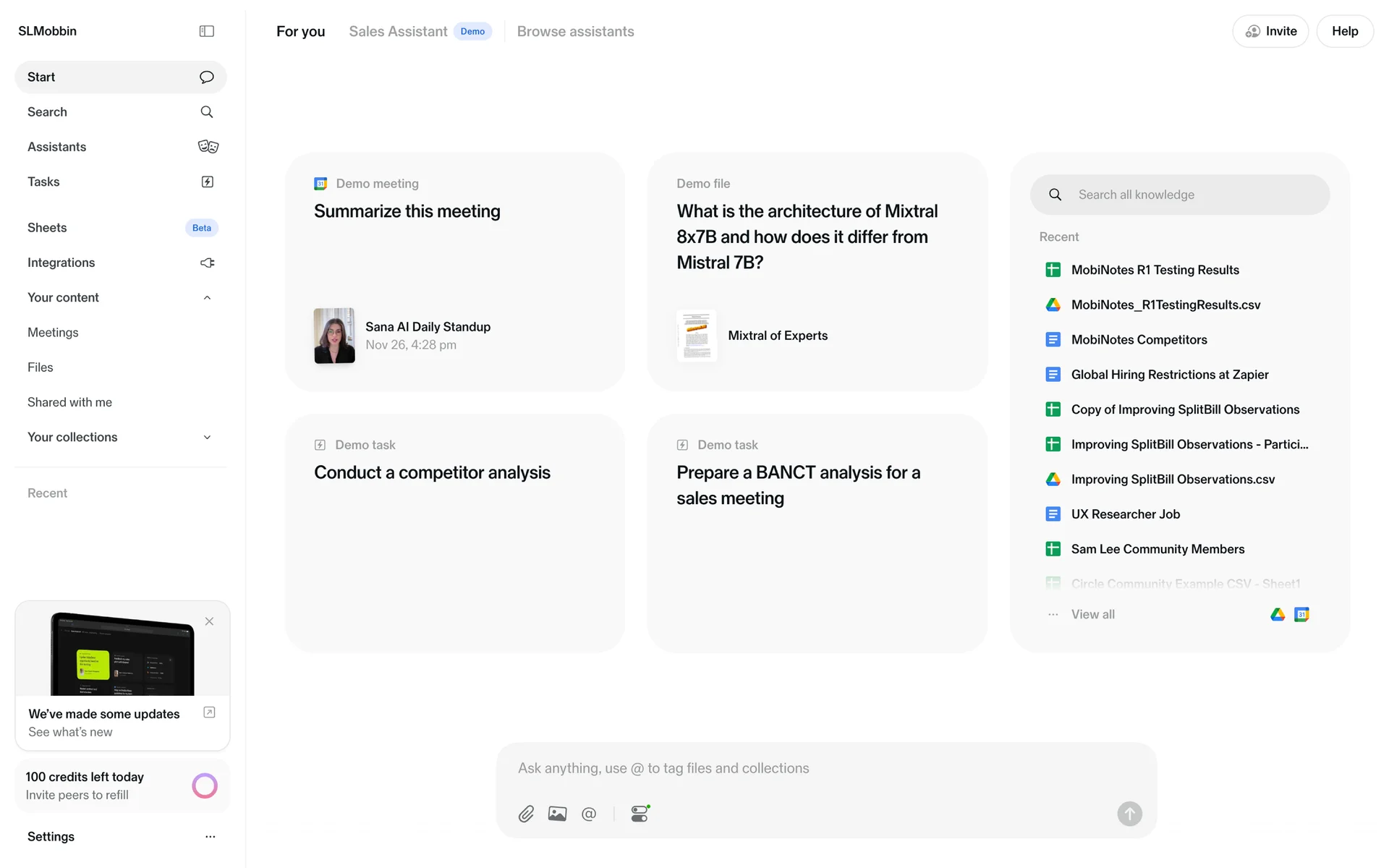
Task: Click the Google Drive icon beside View all
Action: point(1278,614)
